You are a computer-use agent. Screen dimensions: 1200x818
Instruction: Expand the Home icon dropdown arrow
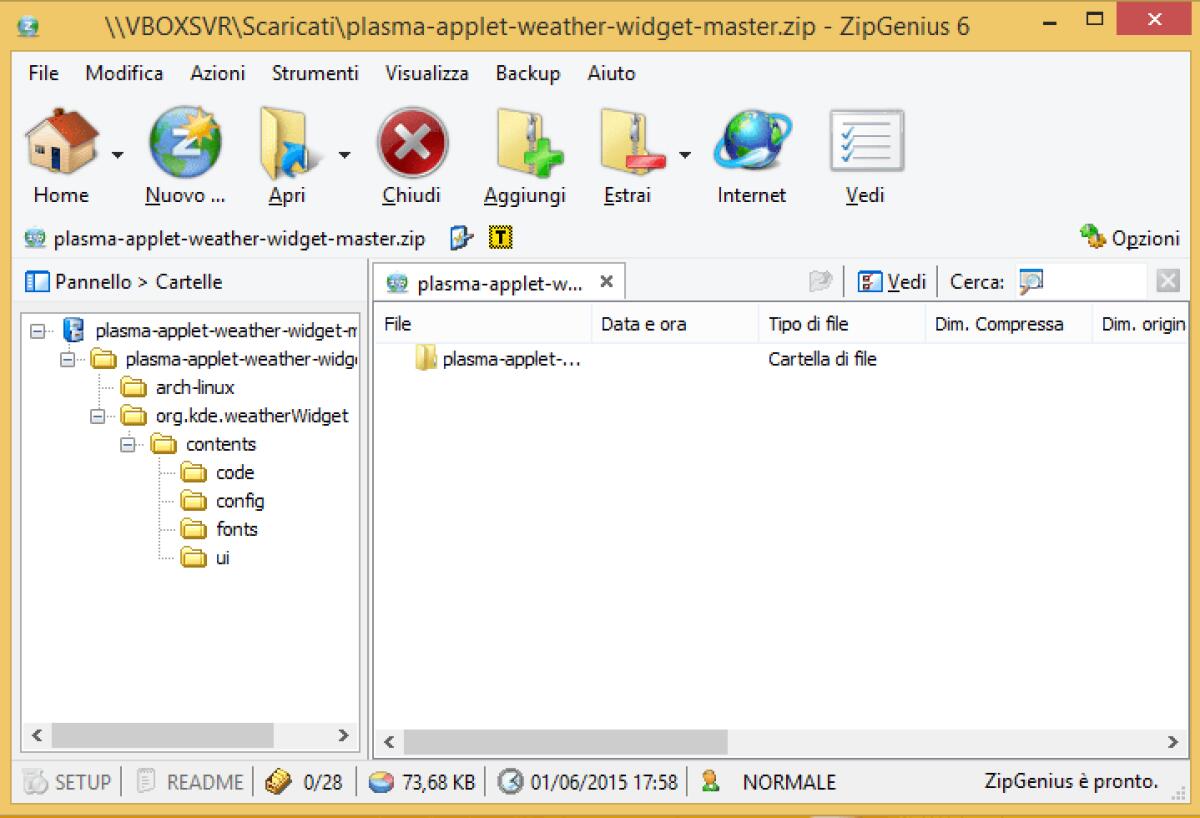[x=117, y=156]
